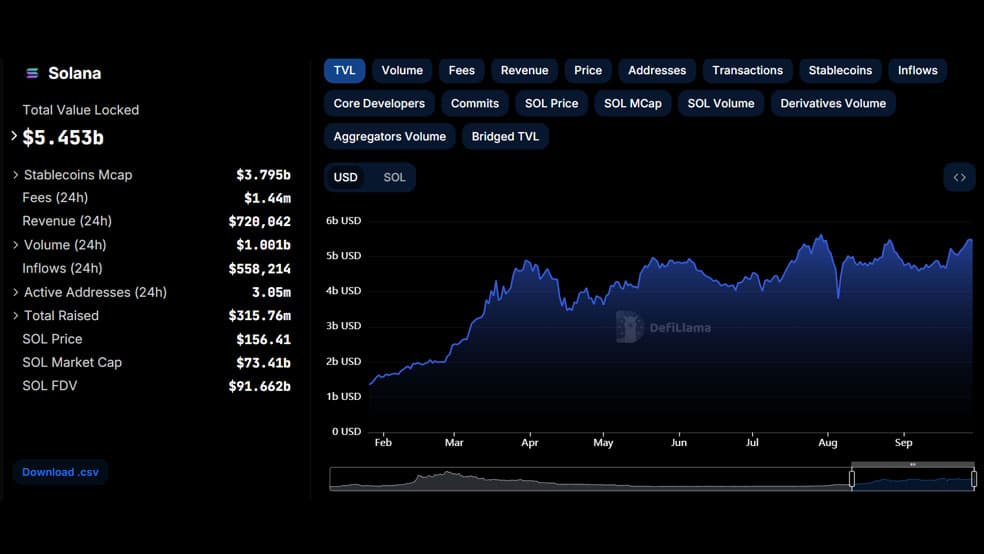
Task: Click the Inflows (24h) value $558,214
Action: (260, 269)
